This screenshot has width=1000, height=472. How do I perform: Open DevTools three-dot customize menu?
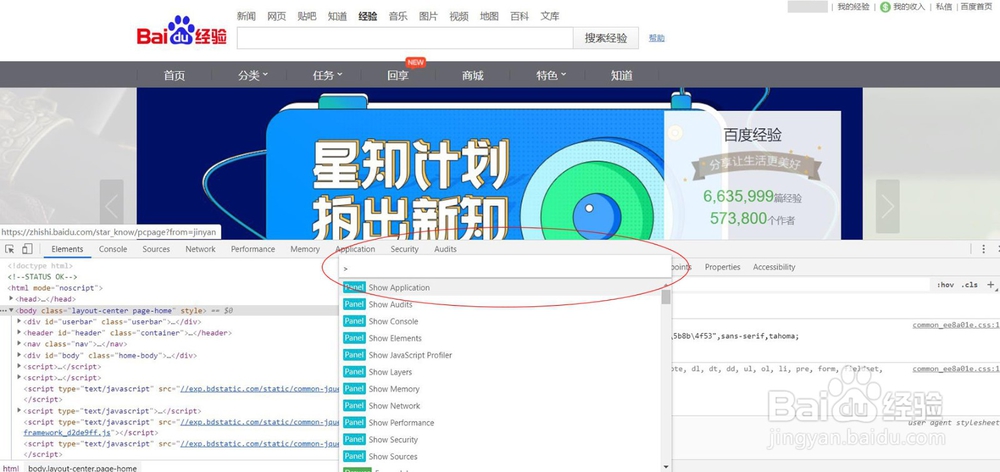pyautogui.click(x=983, y=249)
